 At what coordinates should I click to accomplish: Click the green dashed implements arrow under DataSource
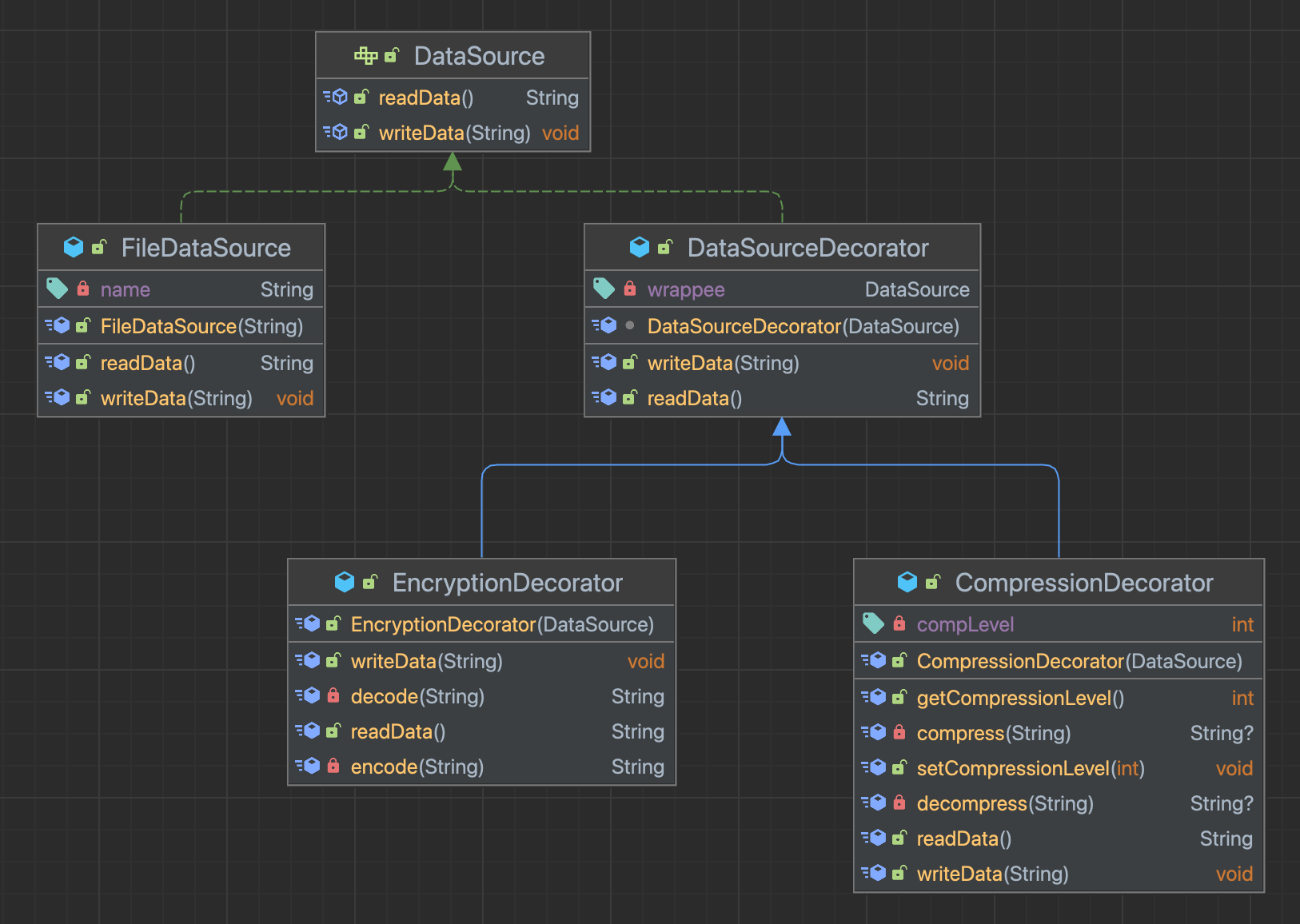453,162
